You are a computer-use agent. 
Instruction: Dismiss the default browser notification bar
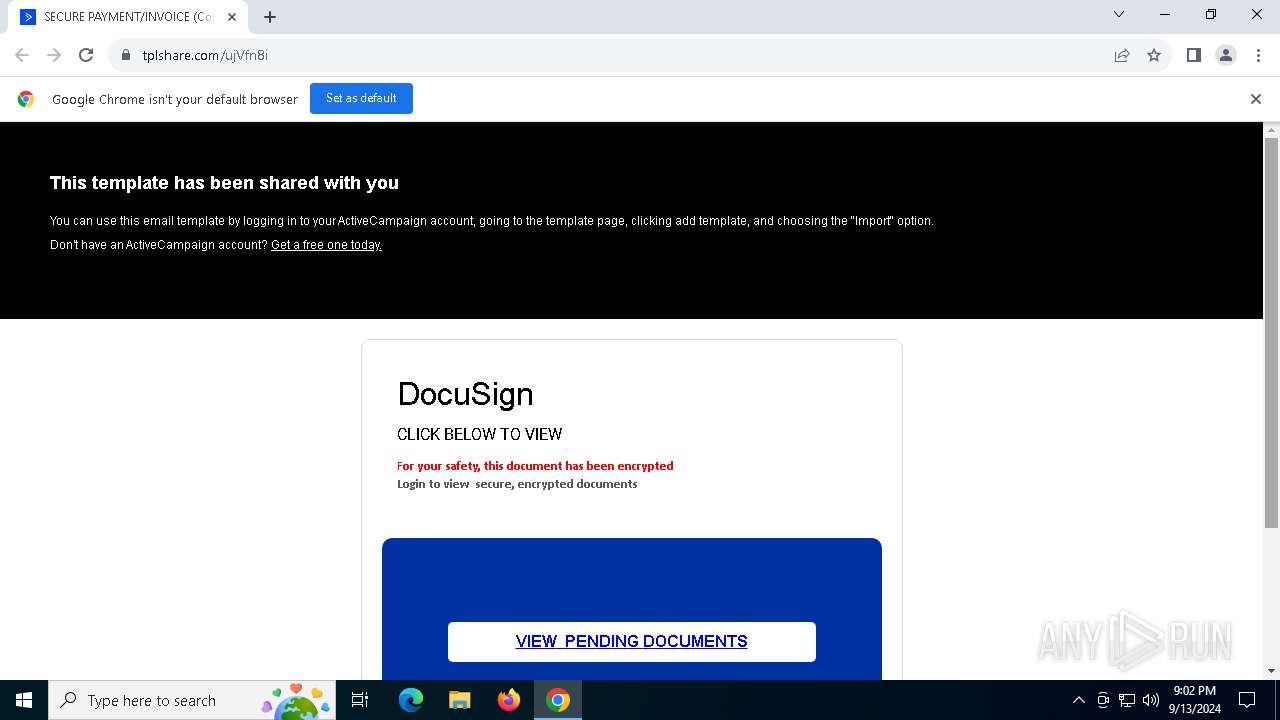point(1256,99)
